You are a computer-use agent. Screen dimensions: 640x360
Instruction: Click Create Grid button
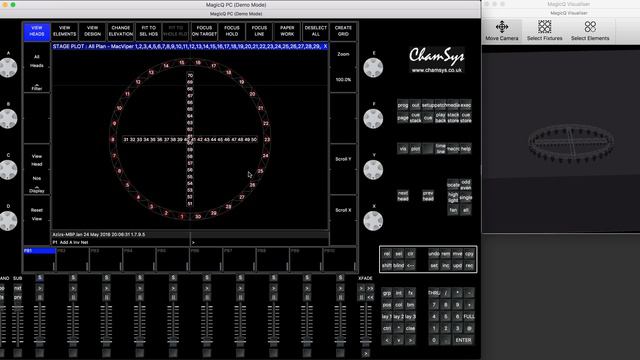coord(343,31)
